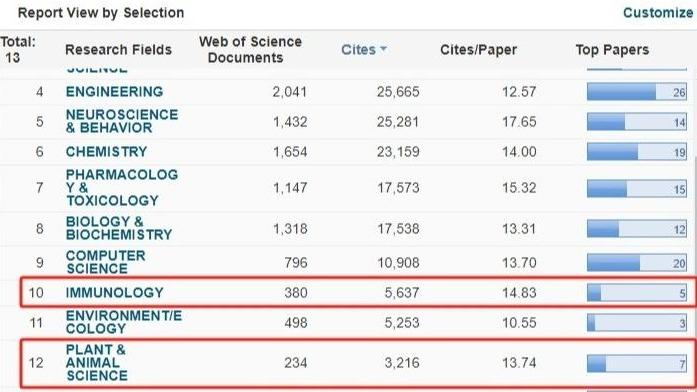Click Computer Science top papers bar 20
697x392 pixels.
tap(637, 263)
